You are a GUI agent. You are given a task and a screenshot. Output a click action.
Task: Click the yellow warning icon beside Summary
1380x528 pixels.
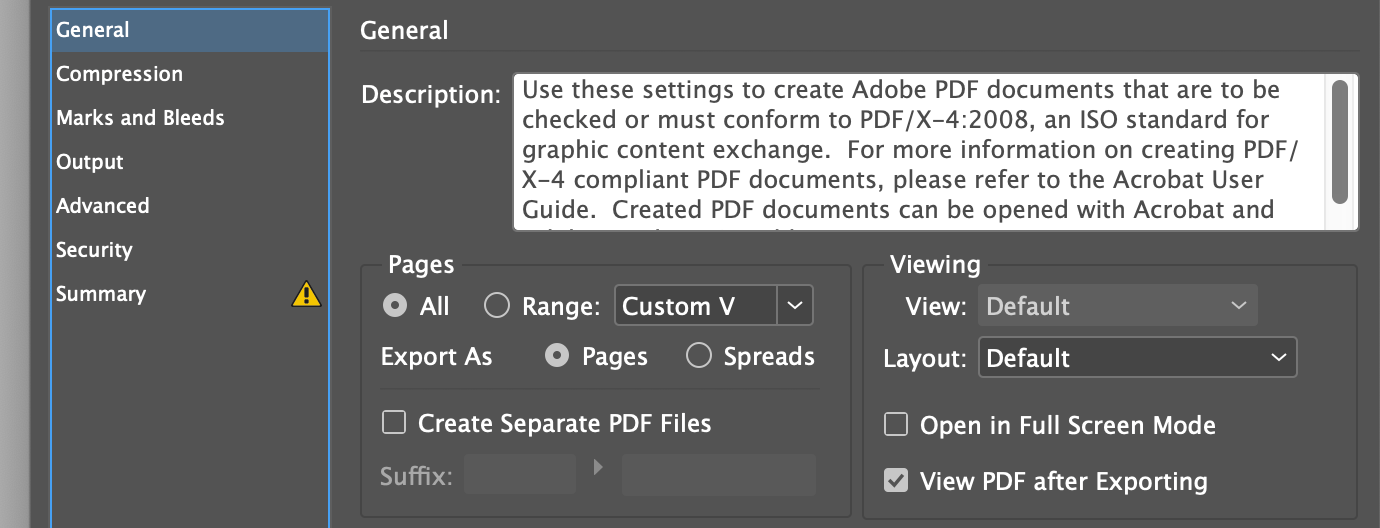[x=306, y=294]
